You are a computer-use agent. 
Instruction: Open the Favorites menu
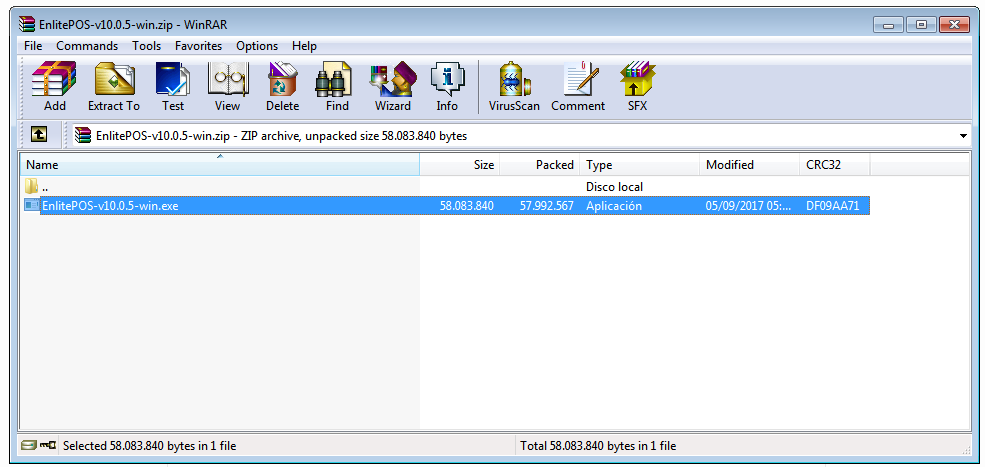(199, 46)
